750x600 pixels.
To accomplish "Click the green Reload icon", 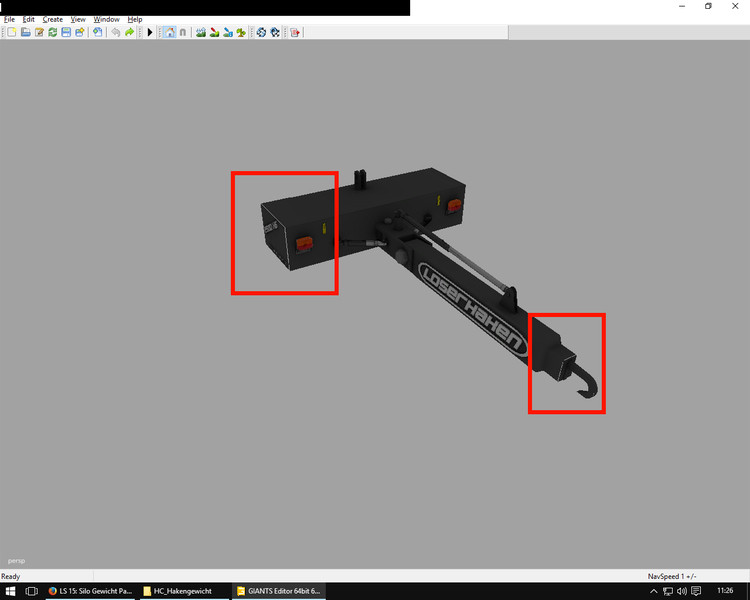I will [x=52, y=32].
